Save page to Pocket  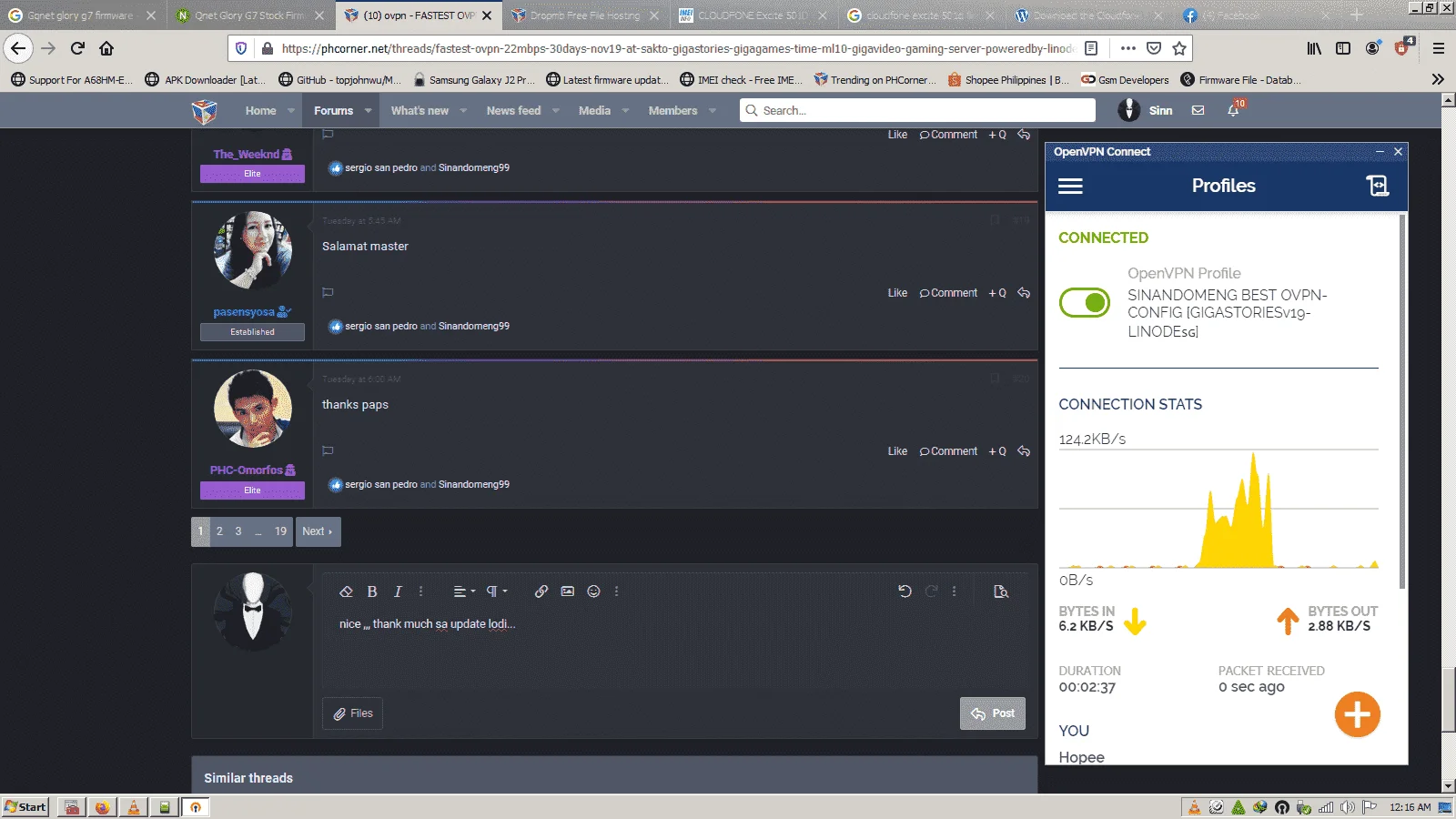pyautogui.click(x=1154, y=48)
